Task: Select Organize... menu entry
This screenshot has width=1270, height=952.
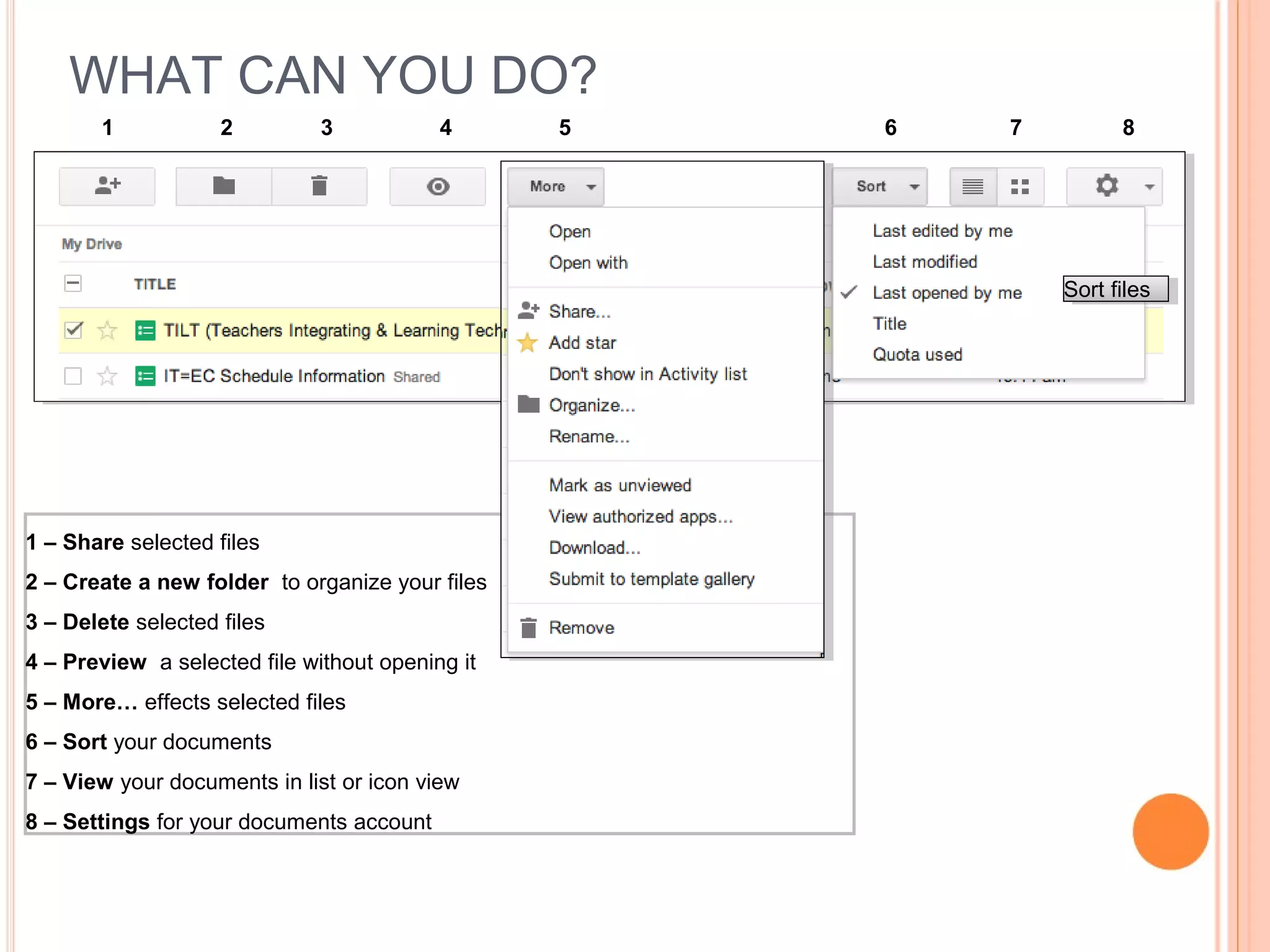Action: [592, 405]
